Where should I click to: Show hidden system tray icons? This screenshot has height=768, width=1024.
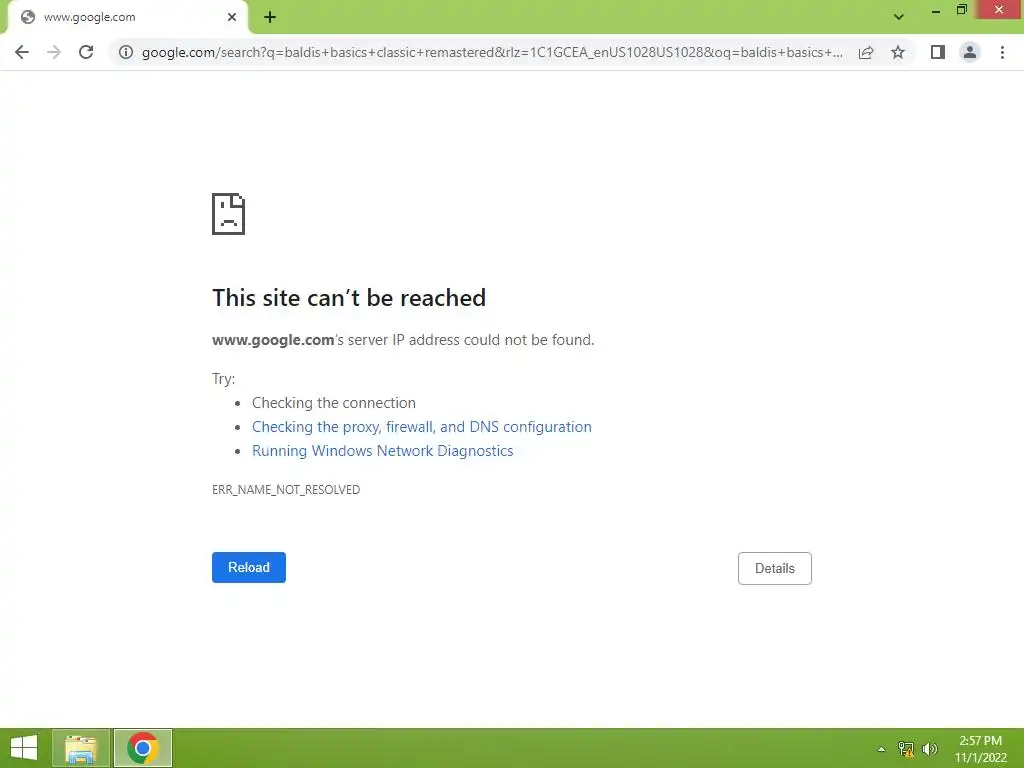coord(882,749)
